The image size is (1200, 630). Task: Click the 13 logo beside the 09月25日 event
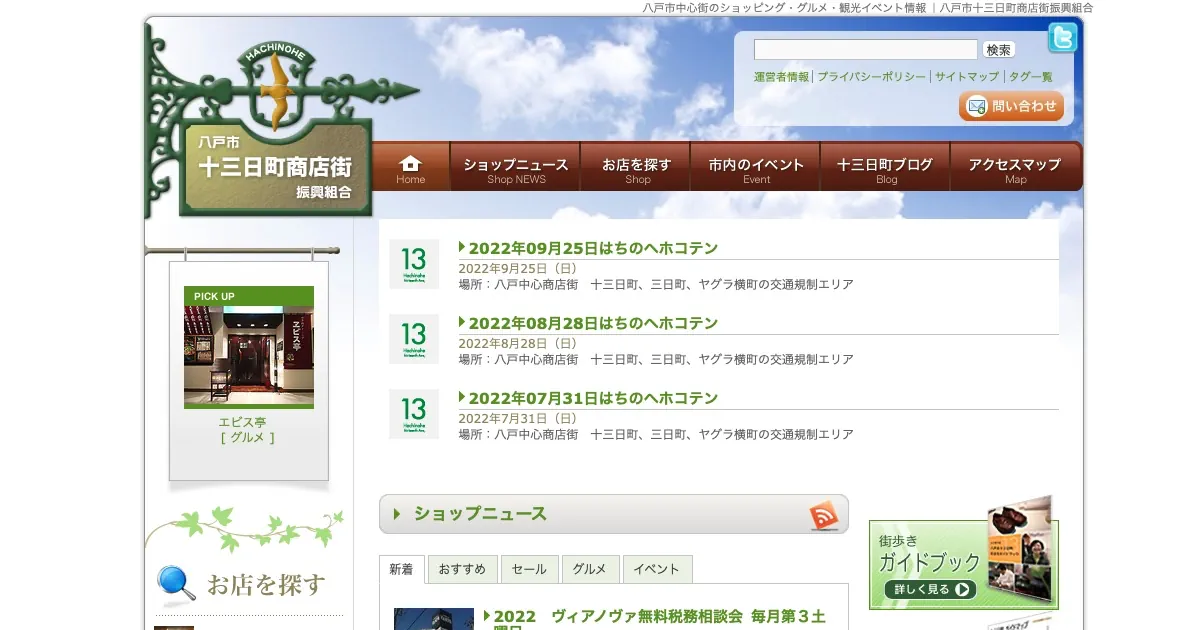point(413,265)
